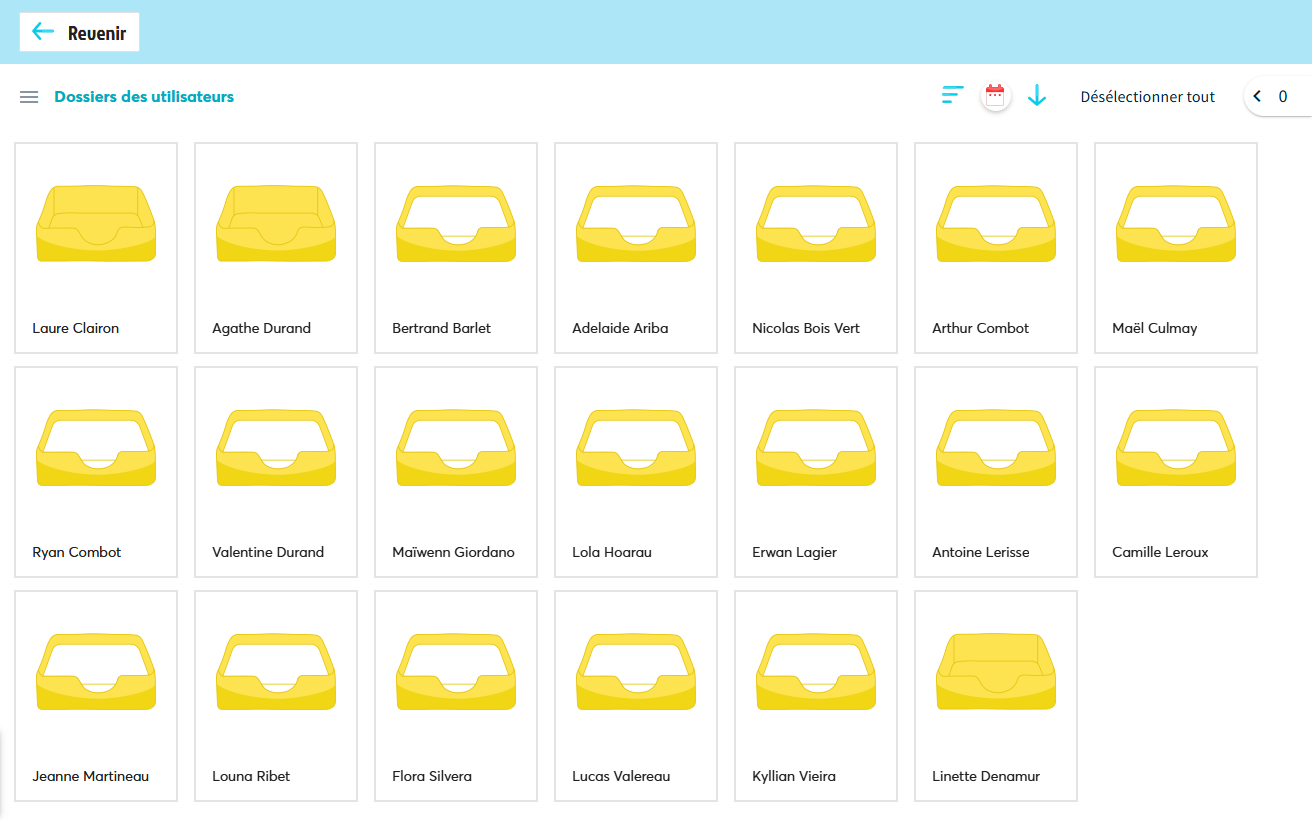Open Jeanne Martineau's tray icon
Screen dimensions: 1312x820
(96, 672)
